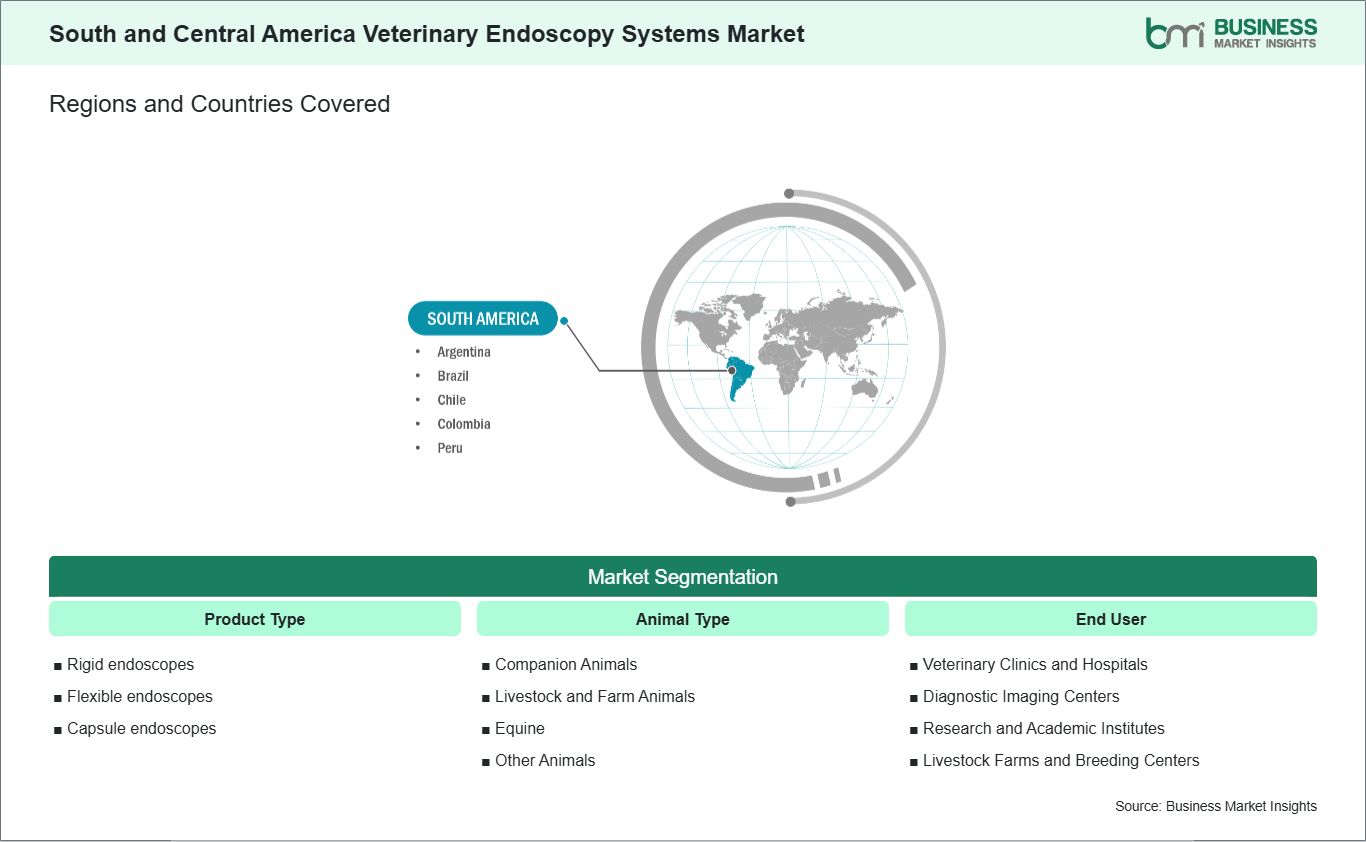Select Chile in the country list
The width and height of the screenshot is (1366, 842).
tap(452, 400)
